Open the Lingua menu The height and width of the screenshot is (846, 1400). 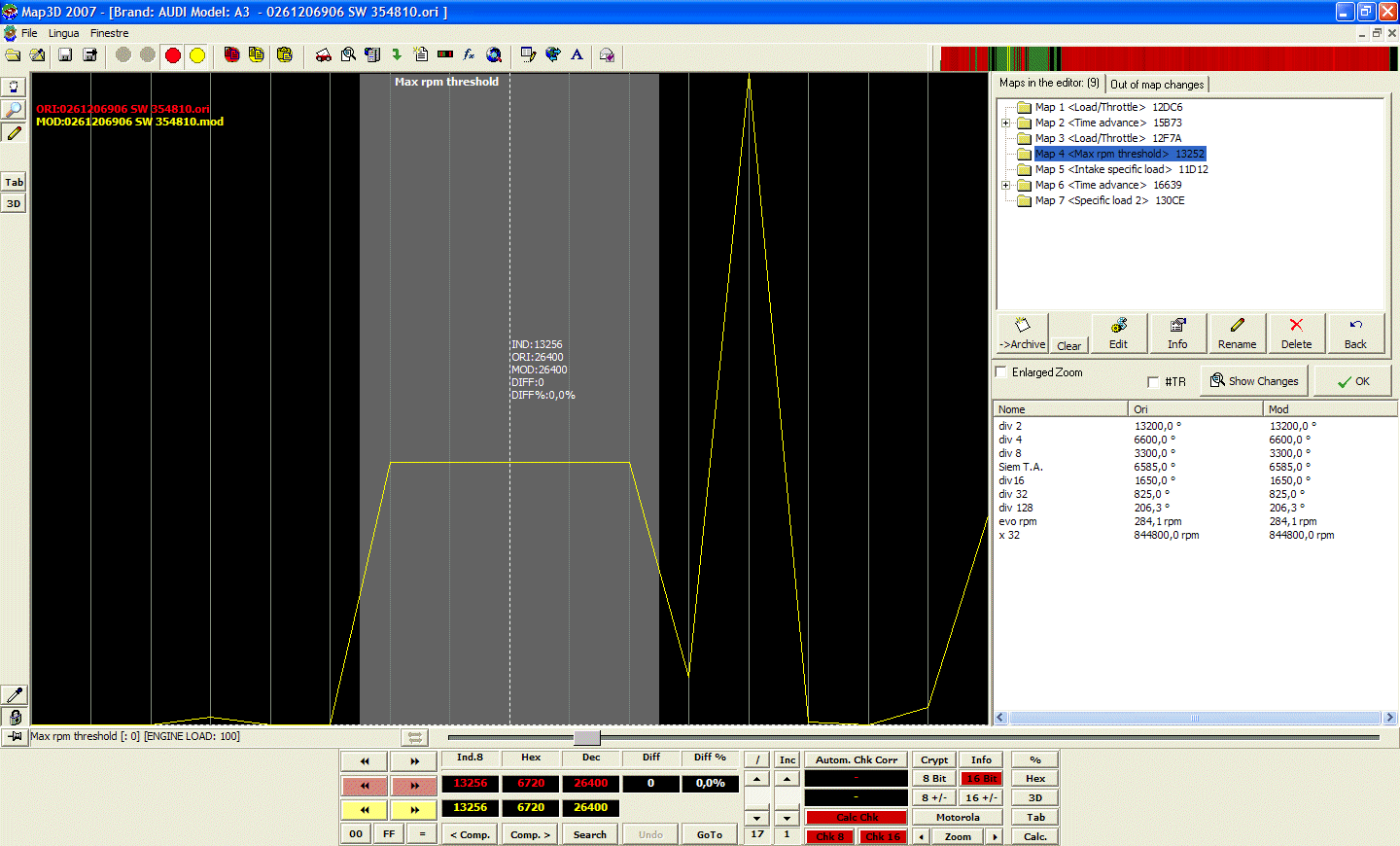[x=63, y=32]
